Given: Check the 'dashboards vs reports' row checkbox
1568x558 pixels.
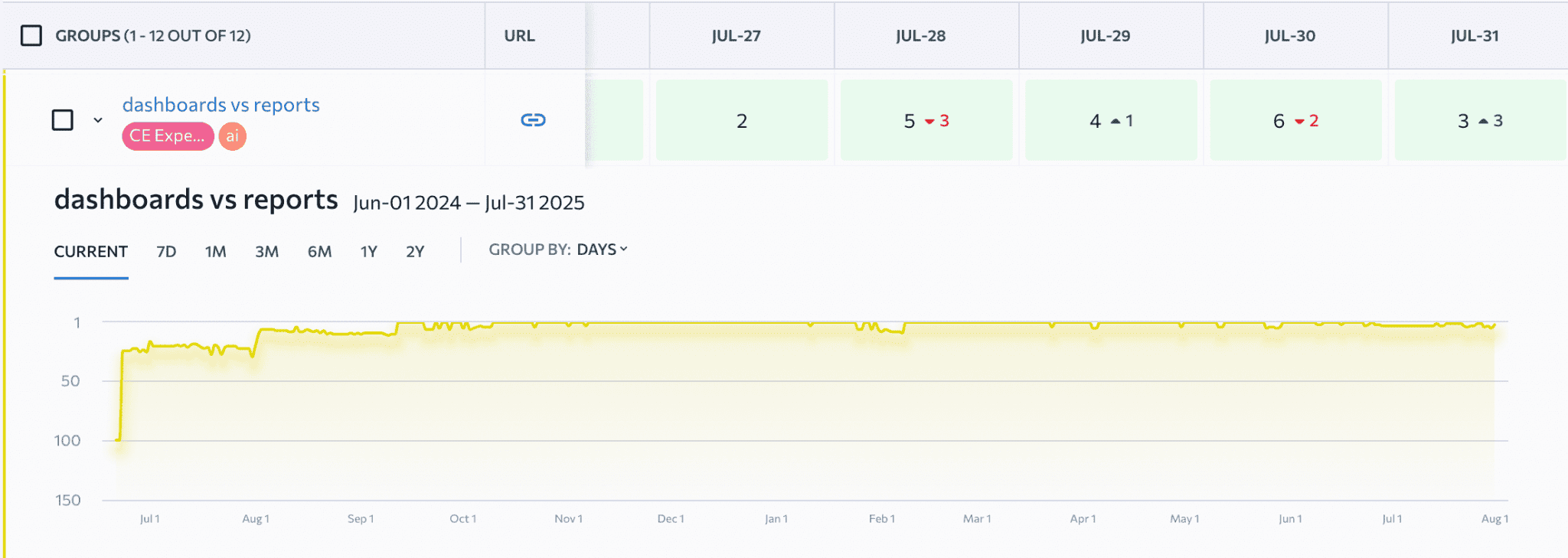Looking at the screenshot, I should [x=63, y=120].
